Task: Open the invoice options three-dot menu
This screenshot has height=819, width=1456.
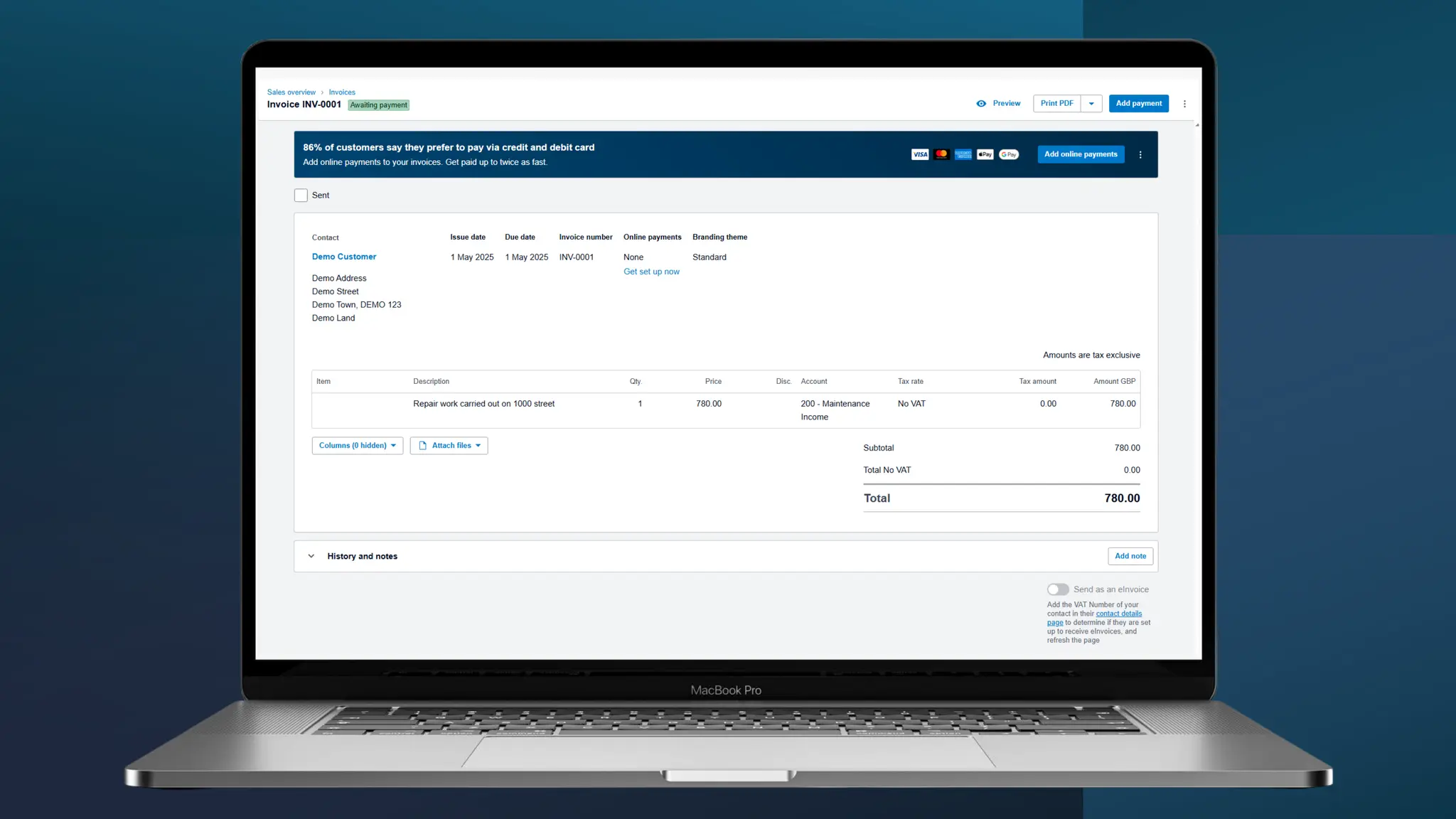Action: coord(1184,104)
